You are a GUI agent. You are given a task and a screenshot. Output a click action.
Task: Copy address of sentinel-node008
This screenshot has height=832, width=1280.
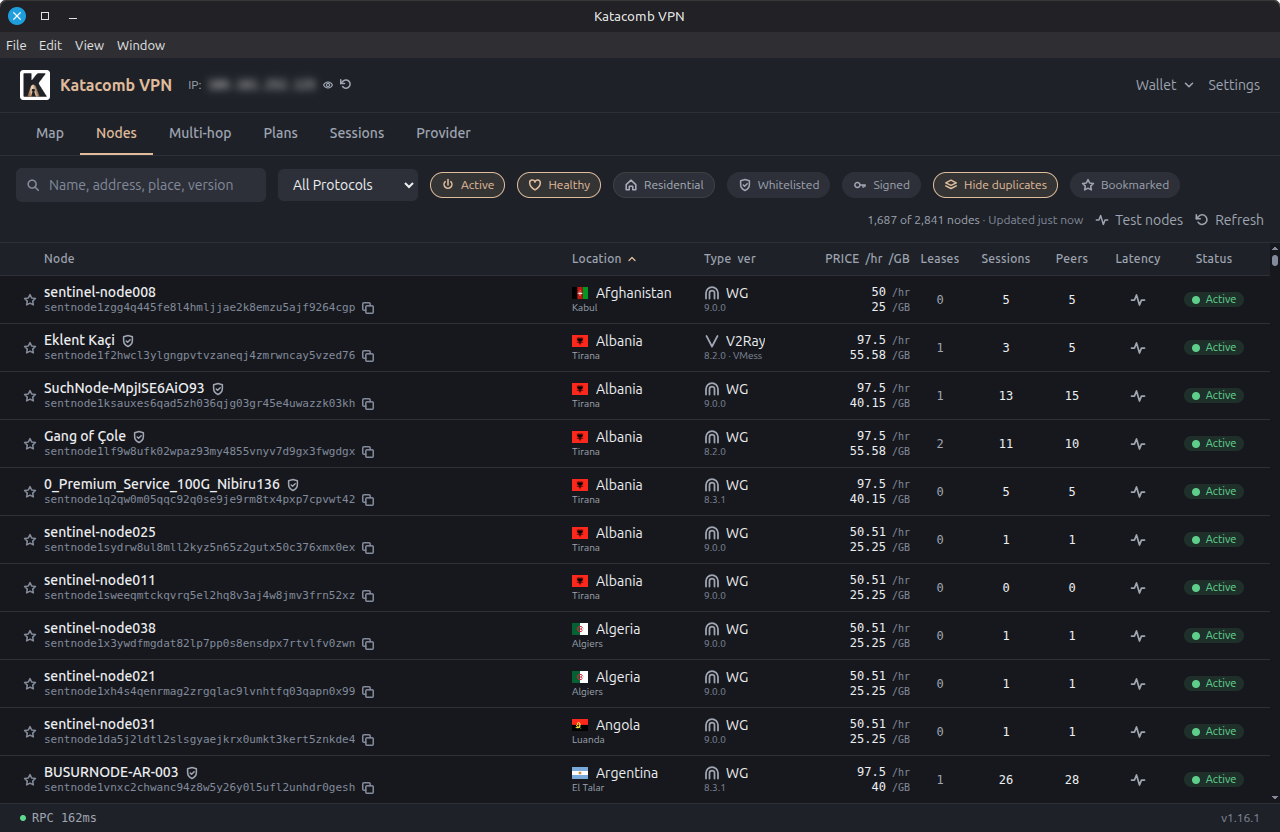(x=368, y=308)
